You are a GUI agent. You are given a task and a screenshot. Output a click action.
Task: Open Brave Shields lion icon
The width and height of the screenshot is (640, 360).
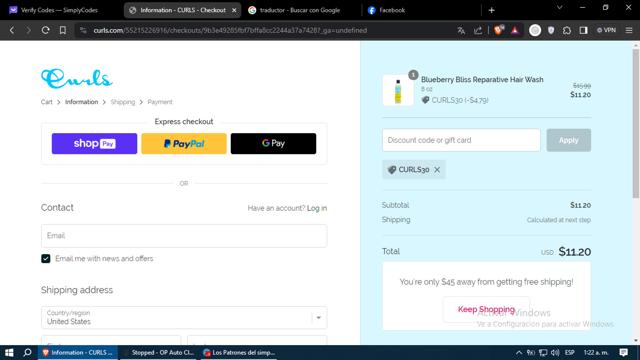(x=498, y=30)
